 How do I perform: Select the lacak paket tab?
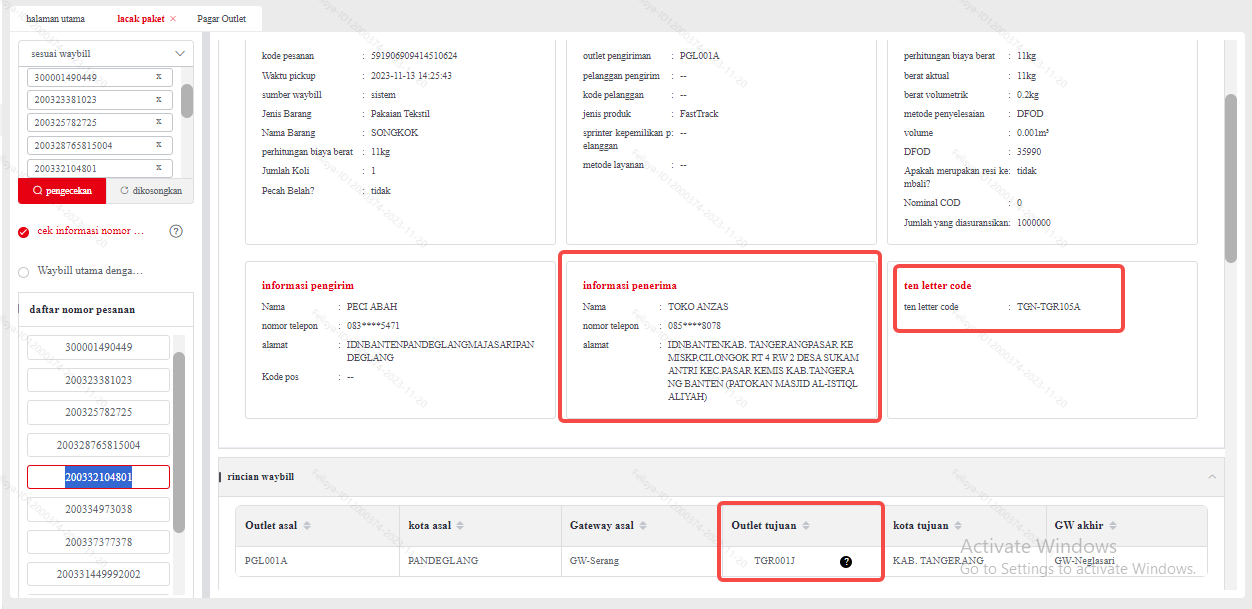pos(141,19)
